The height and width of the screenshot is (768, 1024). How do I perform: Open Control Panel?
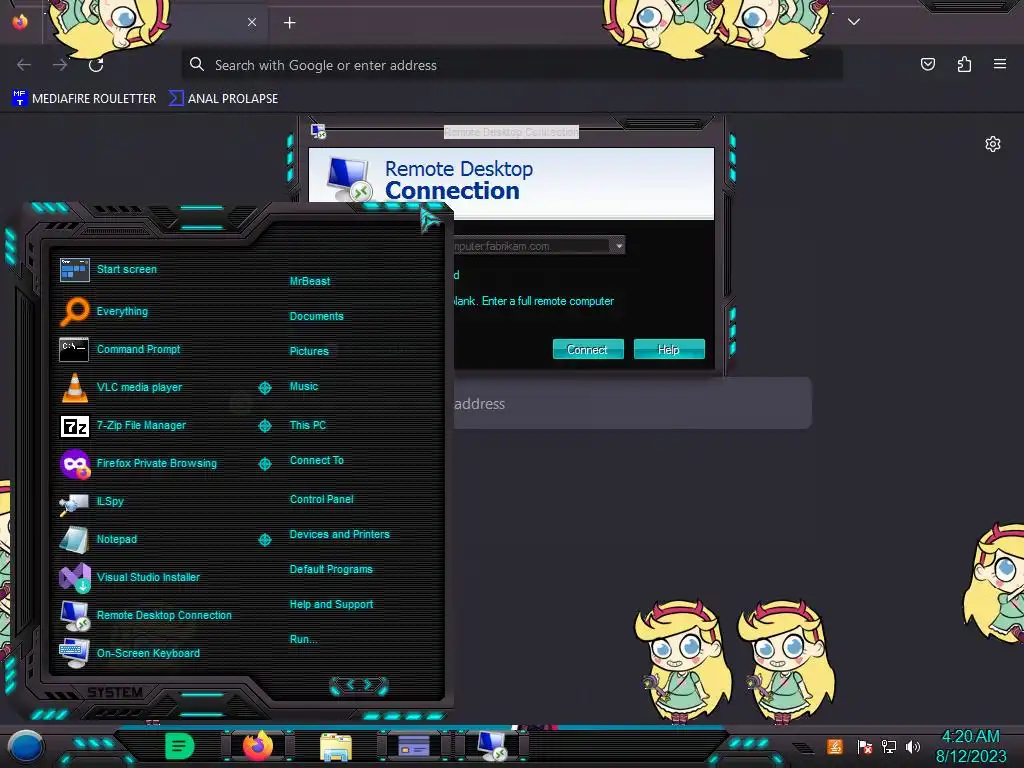pos(321,499)
